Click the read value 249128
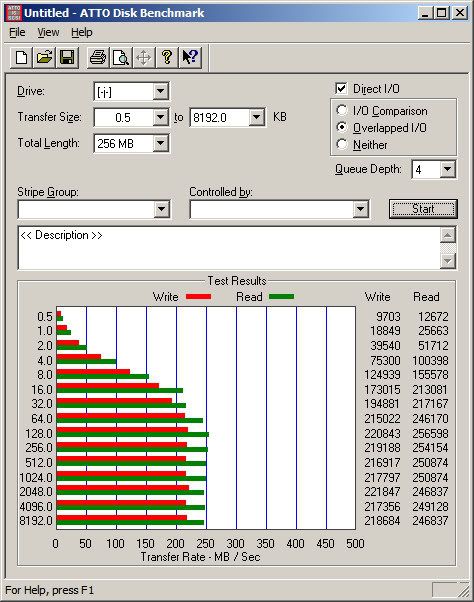 coord(430,506)
